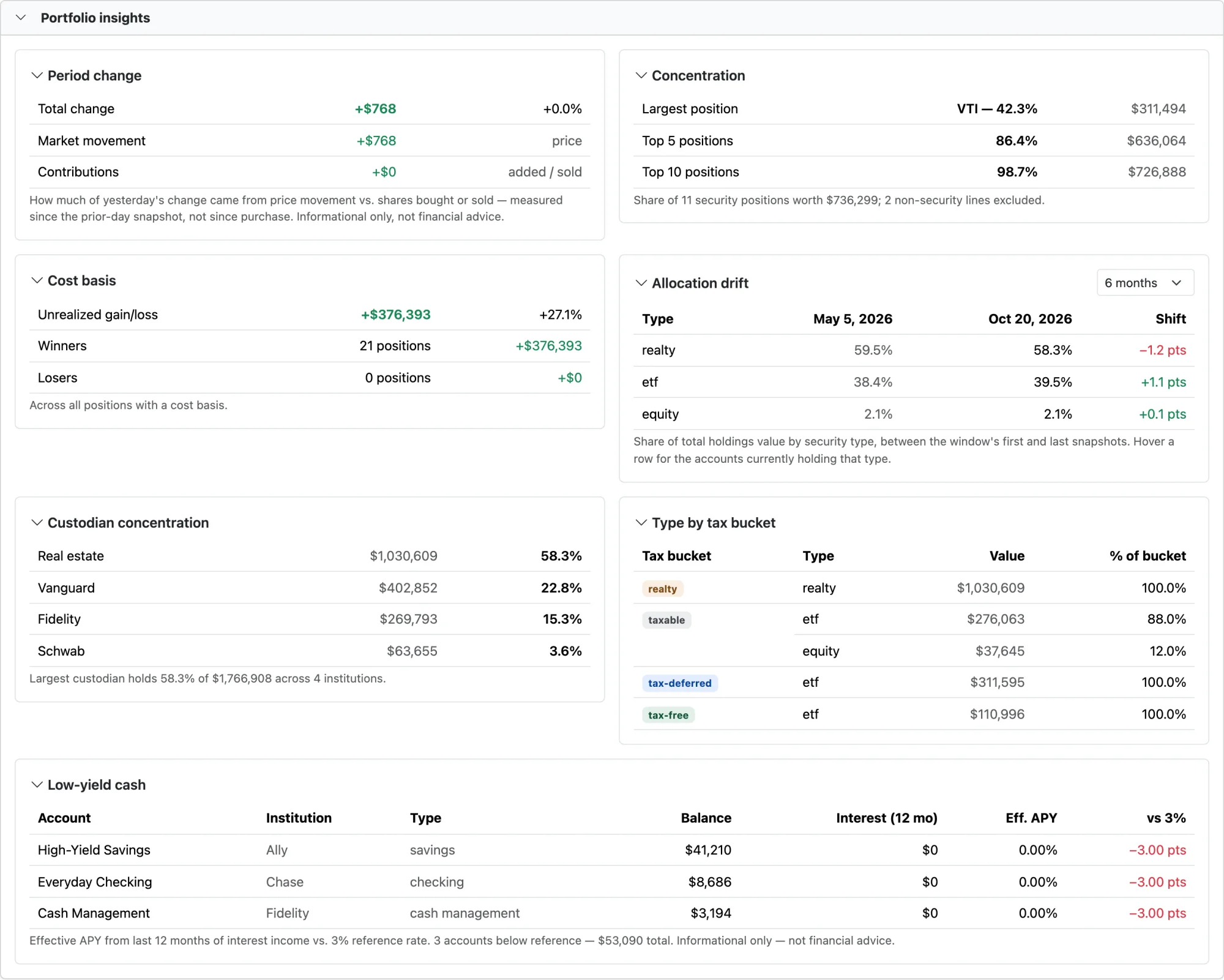Select the Schwab custodian row
This screenshot has height=980, width=1224.
(x=310, y=651)
